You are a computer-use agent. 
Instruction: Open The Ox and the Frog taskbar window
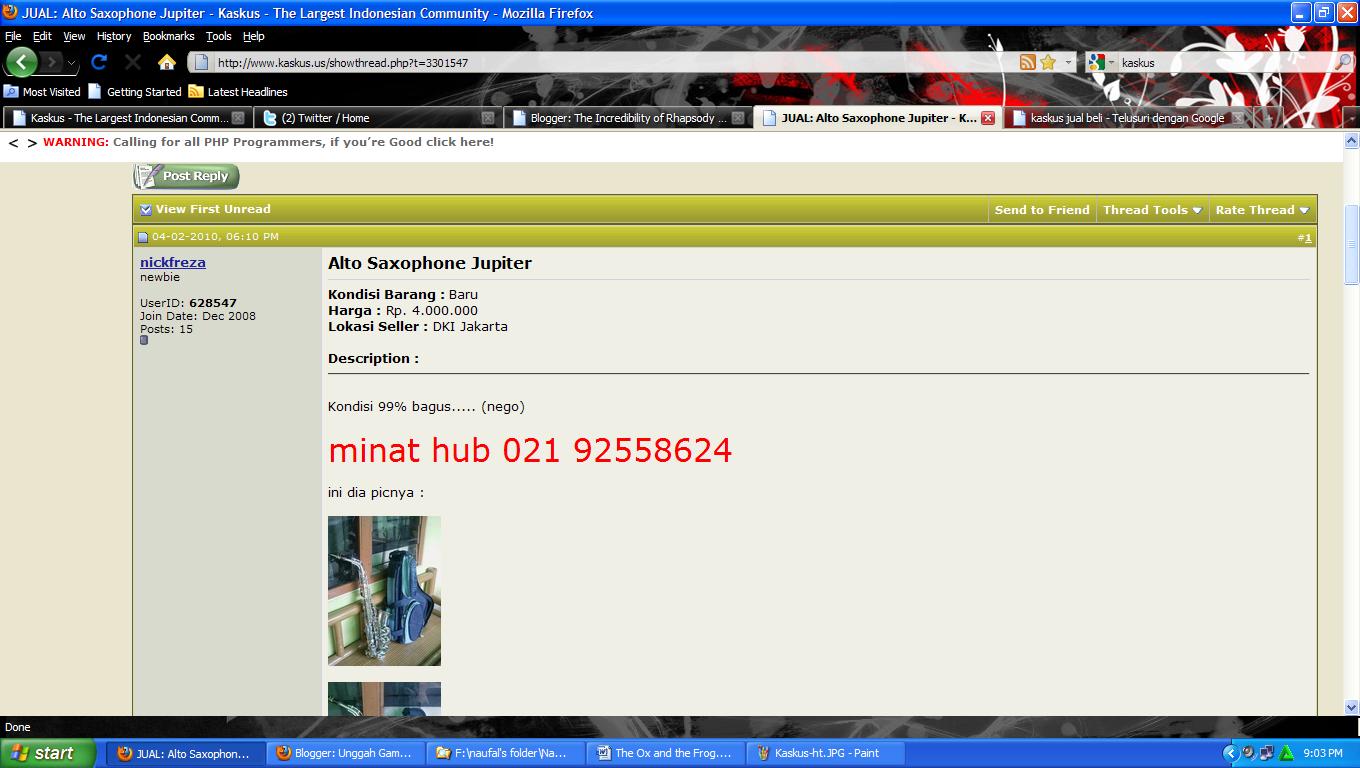[667, 753]
